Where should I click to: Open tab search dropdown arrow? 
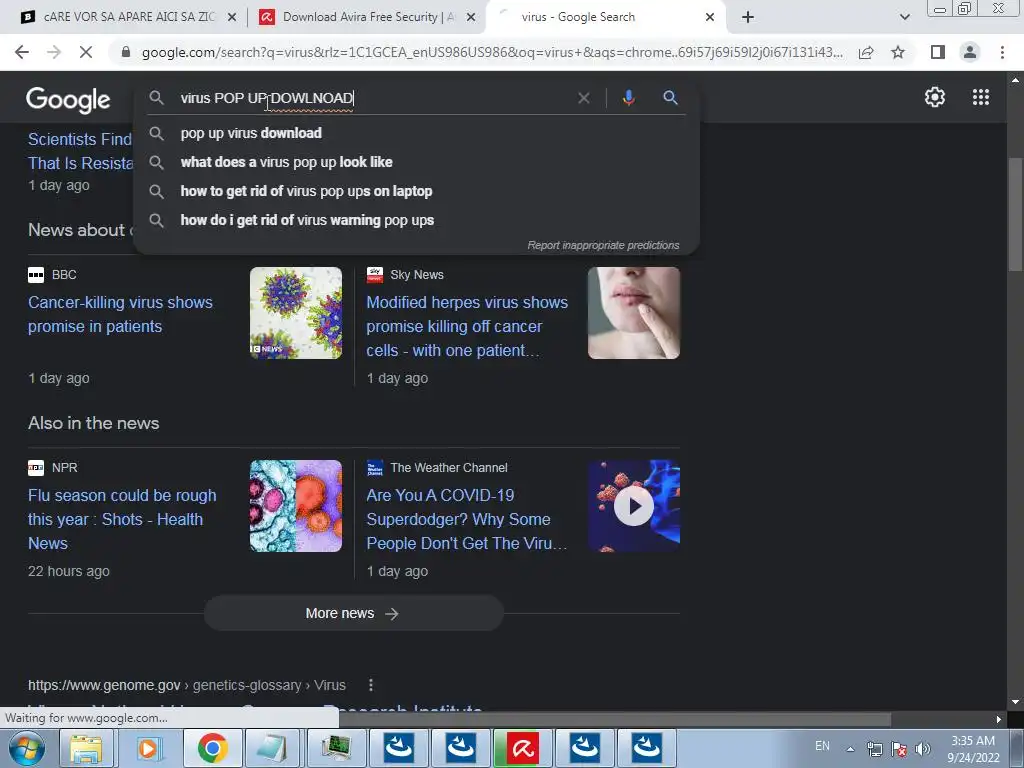[904, 17]
